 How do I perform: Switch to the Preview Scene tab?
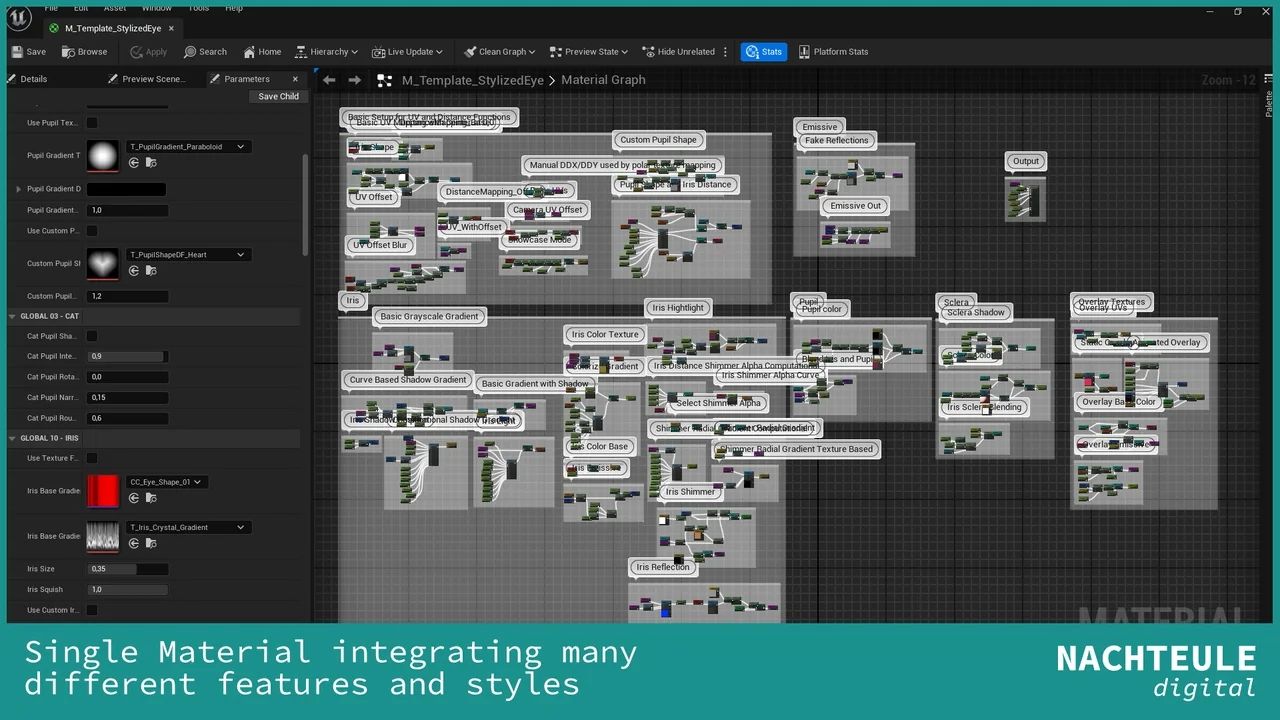[153, 79]
